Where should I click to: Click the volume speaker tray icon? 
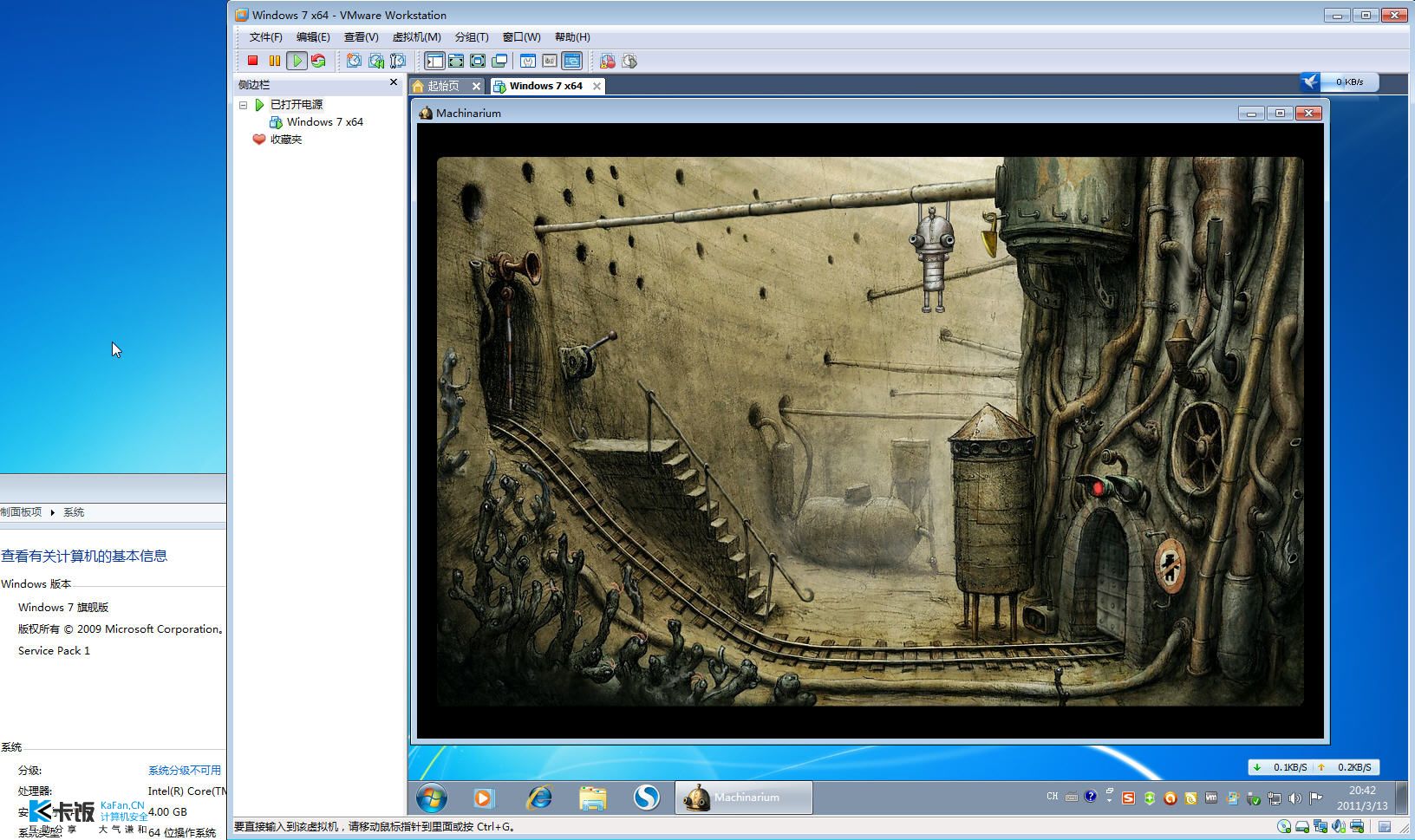click(1294, 798)
